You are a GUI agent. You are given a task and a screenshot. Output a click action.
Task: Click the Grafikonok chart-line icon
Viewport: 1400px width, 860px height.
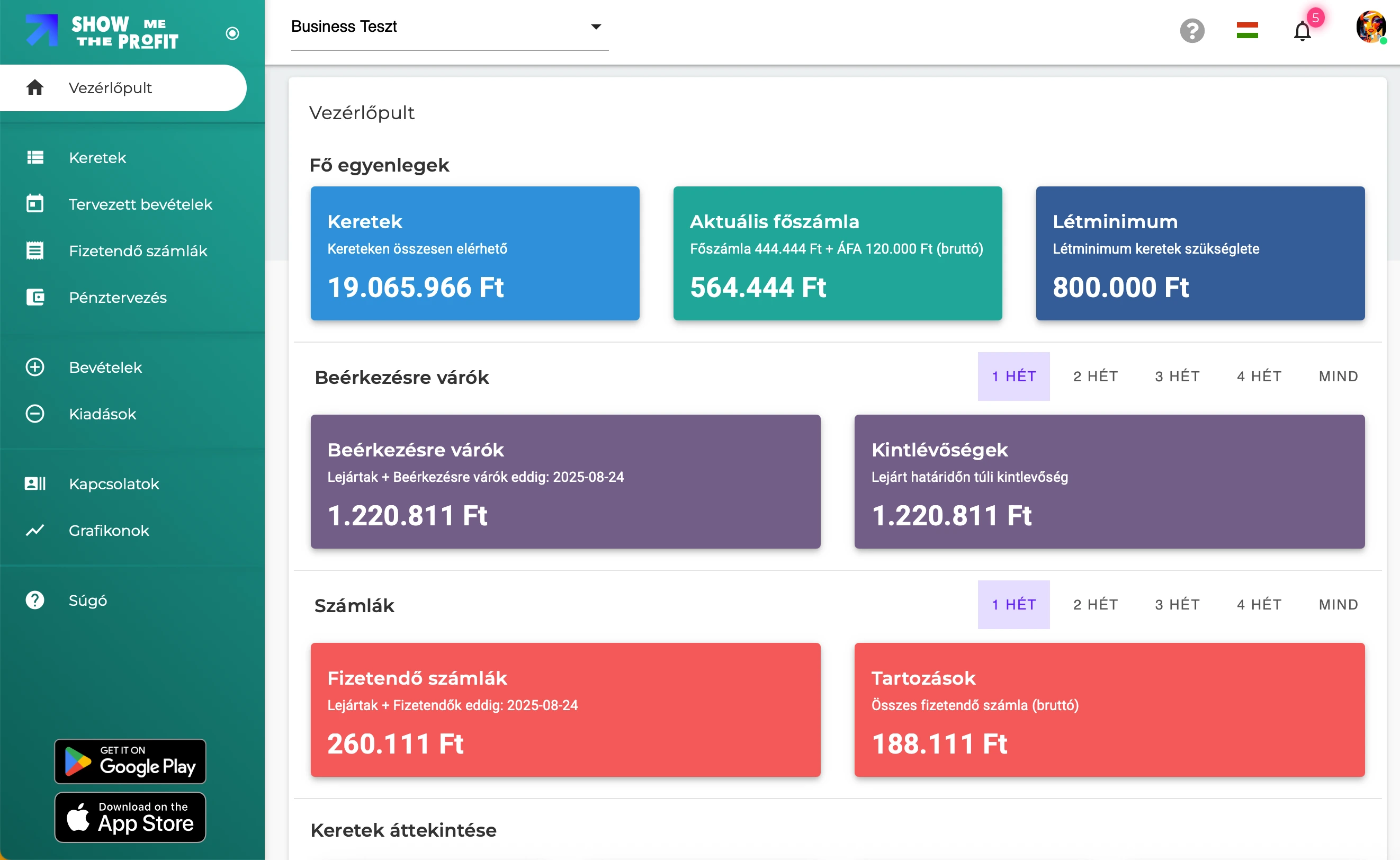pyautogui.click(x=35, y=530)
